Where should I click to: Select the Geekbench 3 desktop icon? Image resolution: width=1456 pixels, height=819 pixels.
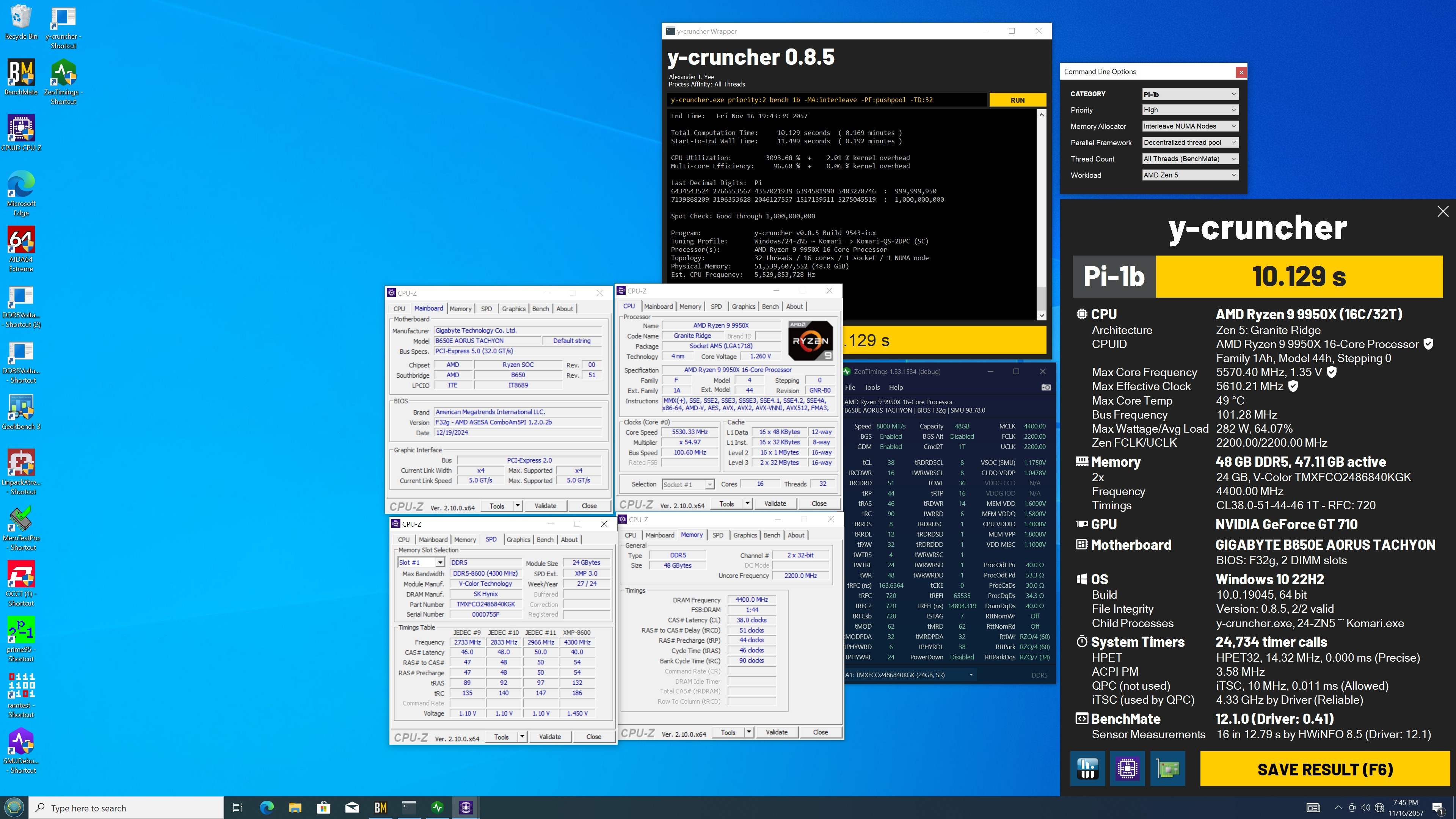click(21, 412)
